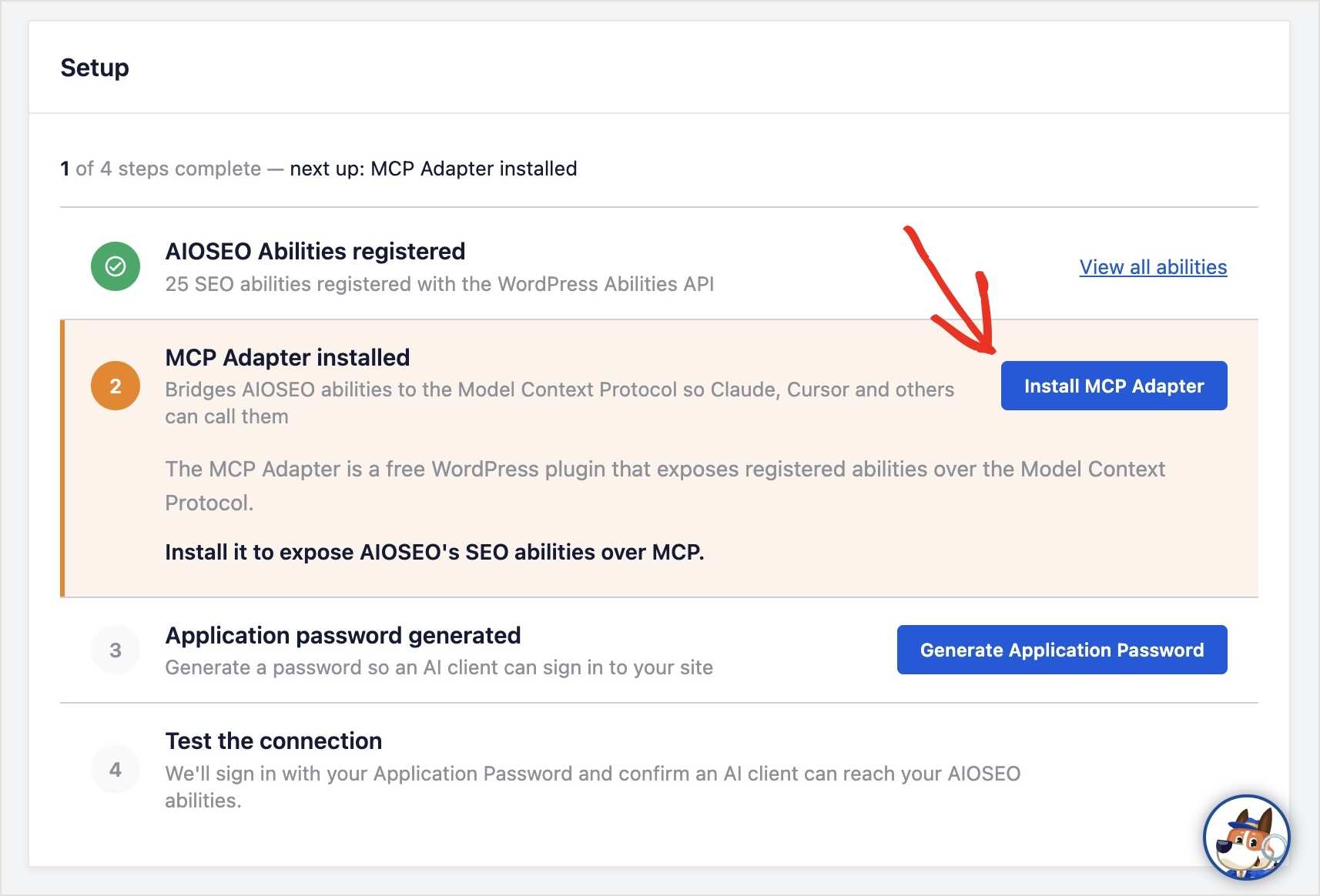Click the orange step 2 circle
Image resolution: width=1320 pixels, height=896 pixels.
click(116, 386)
